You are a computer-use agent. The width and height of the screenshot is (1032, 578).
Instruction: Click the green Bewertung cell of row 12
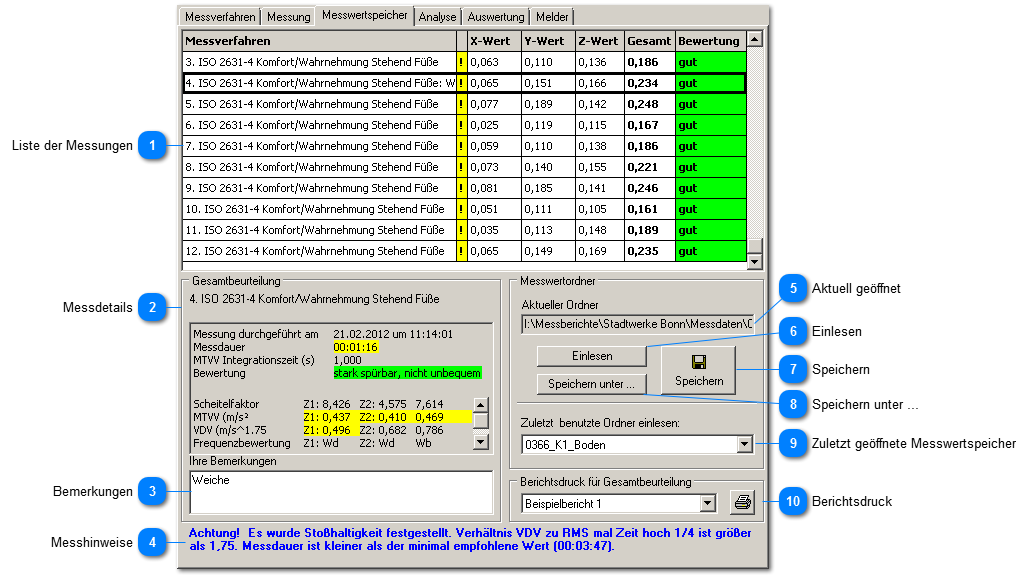[710, 251]
